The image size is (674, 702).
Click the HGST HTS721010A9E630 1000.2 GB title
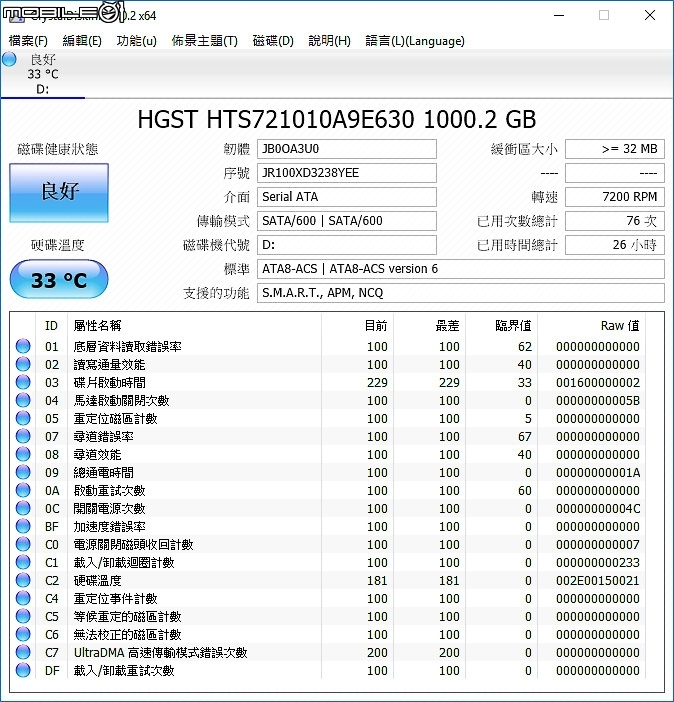tap(336, 119)
